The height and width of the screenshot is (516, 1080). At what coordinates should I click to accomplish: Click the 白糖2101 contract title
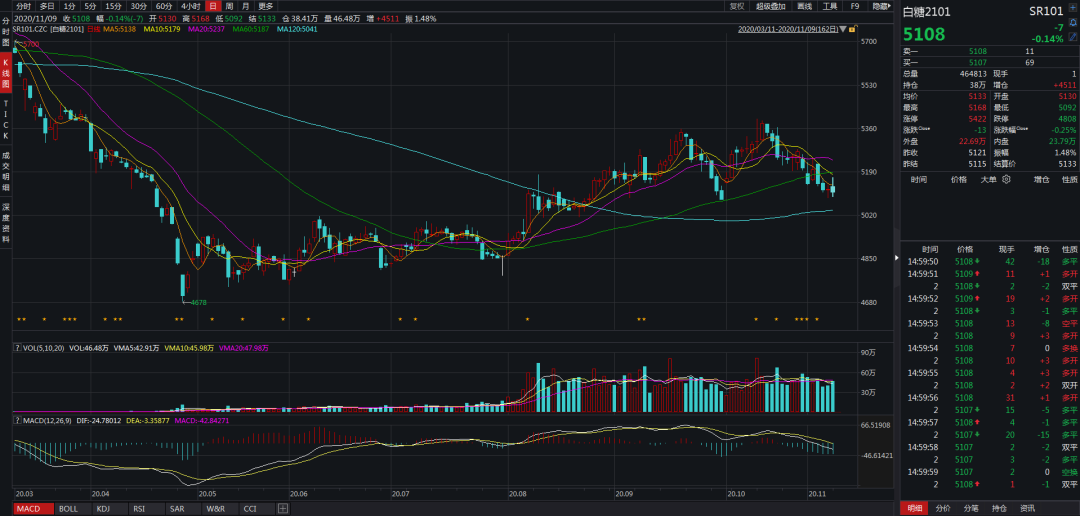click(x=928, y=13)
